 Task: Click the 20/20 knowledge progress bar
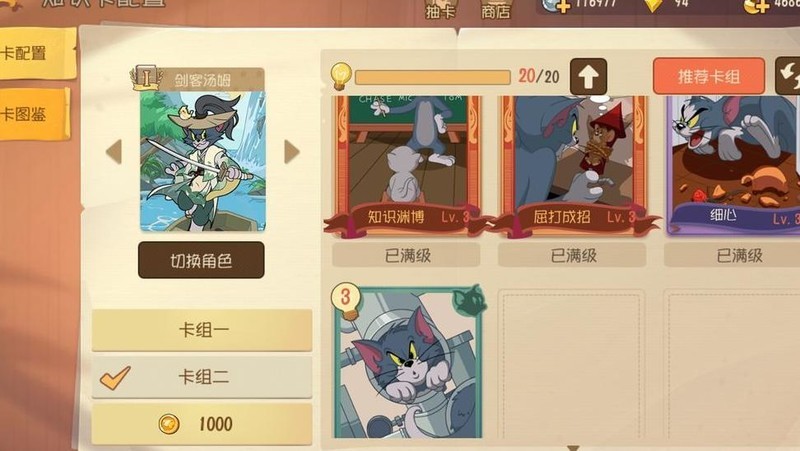pos(433,77)
